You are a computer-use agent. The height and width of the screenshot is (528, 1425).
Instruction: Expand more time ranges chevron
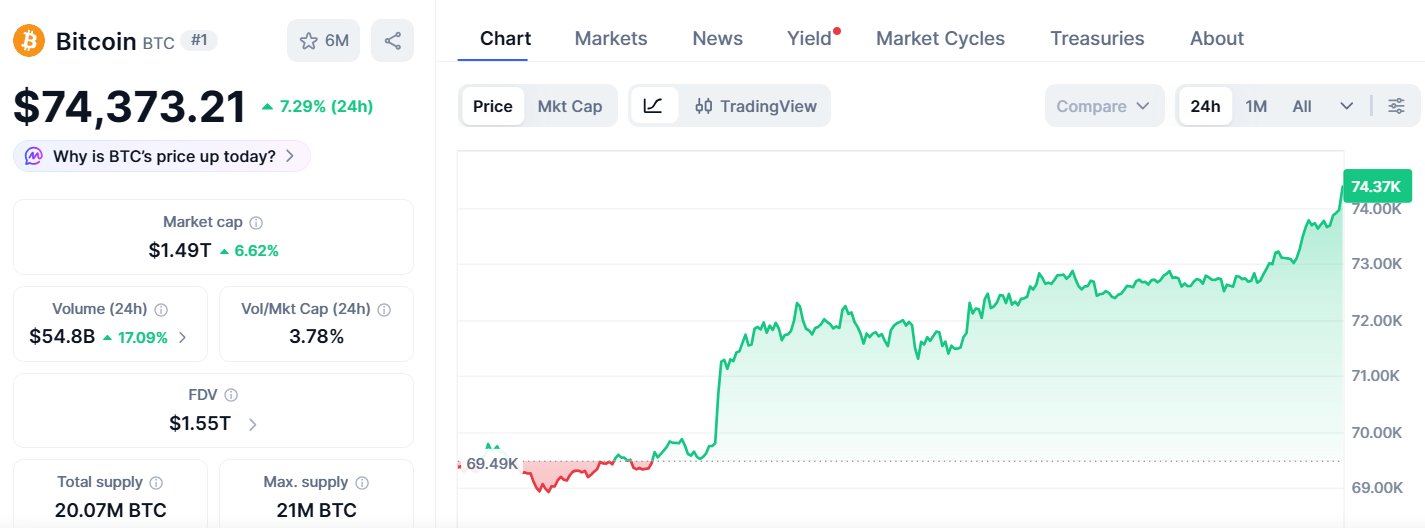pyautogui.click(x=1346, y=106)
